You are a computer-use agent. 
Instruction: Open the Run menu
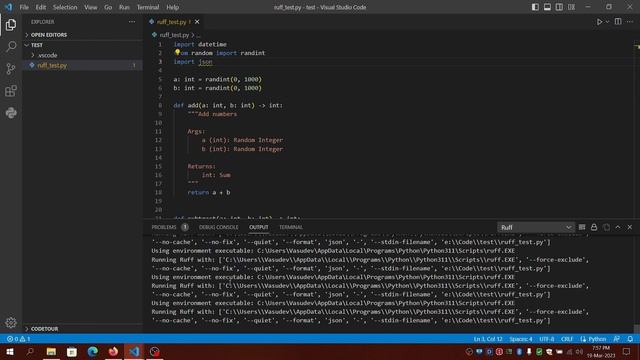(x=124, y=7)
